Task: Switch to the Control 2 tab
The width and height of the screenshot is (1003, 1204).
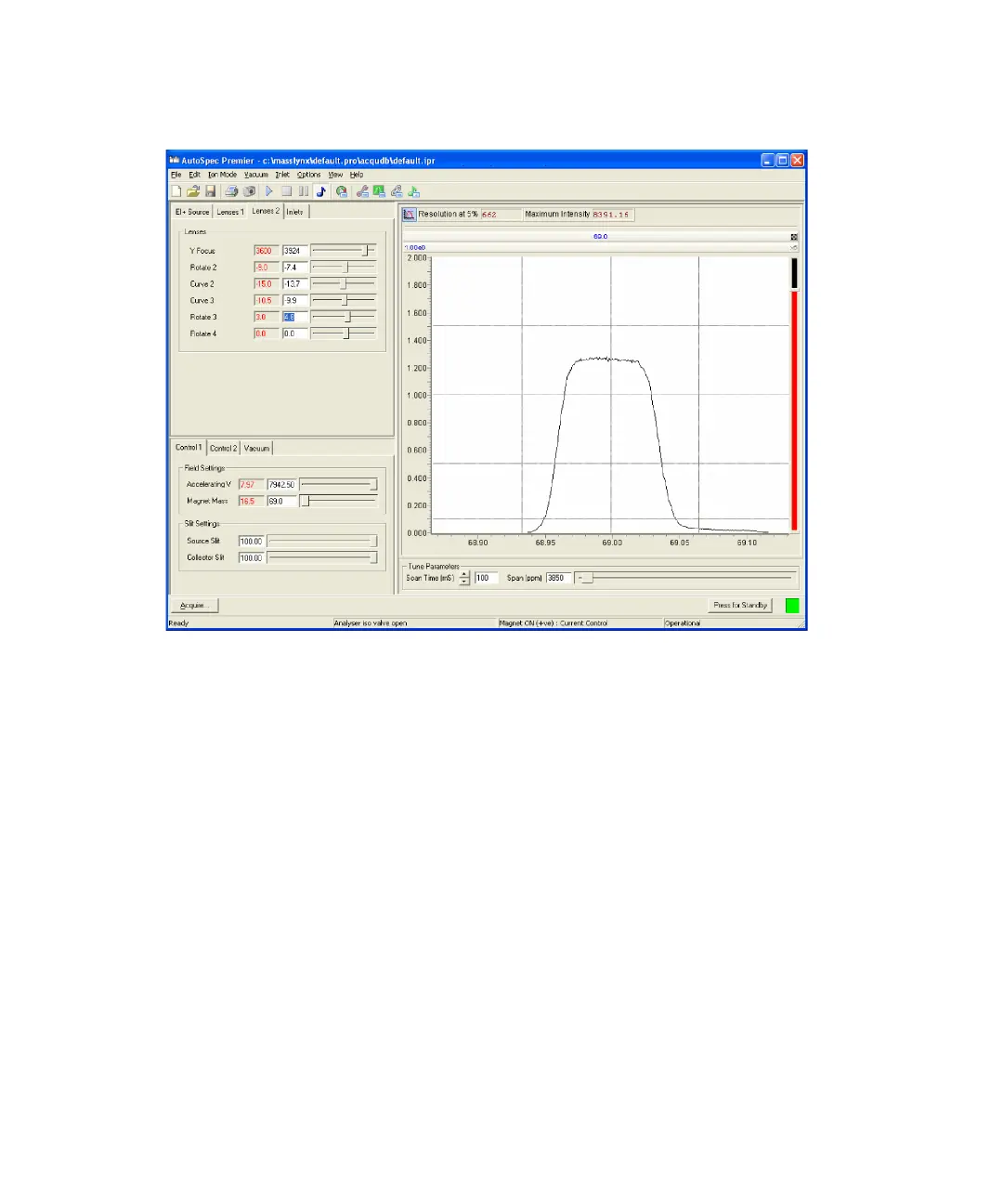Action: click(x=223, y=448)
